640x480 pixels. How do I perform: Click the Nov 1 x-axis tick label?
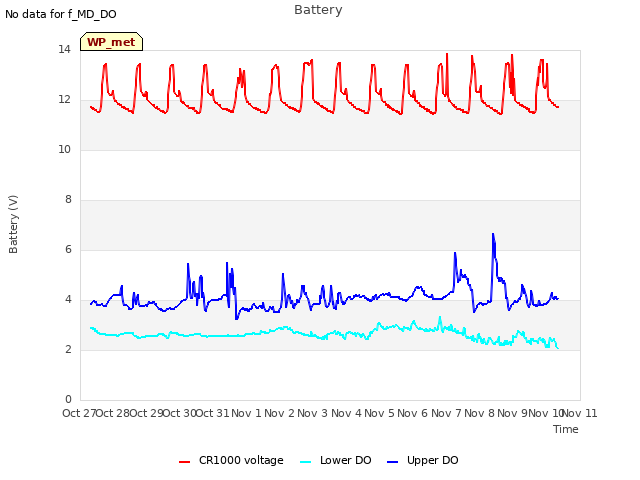(246, 413)
